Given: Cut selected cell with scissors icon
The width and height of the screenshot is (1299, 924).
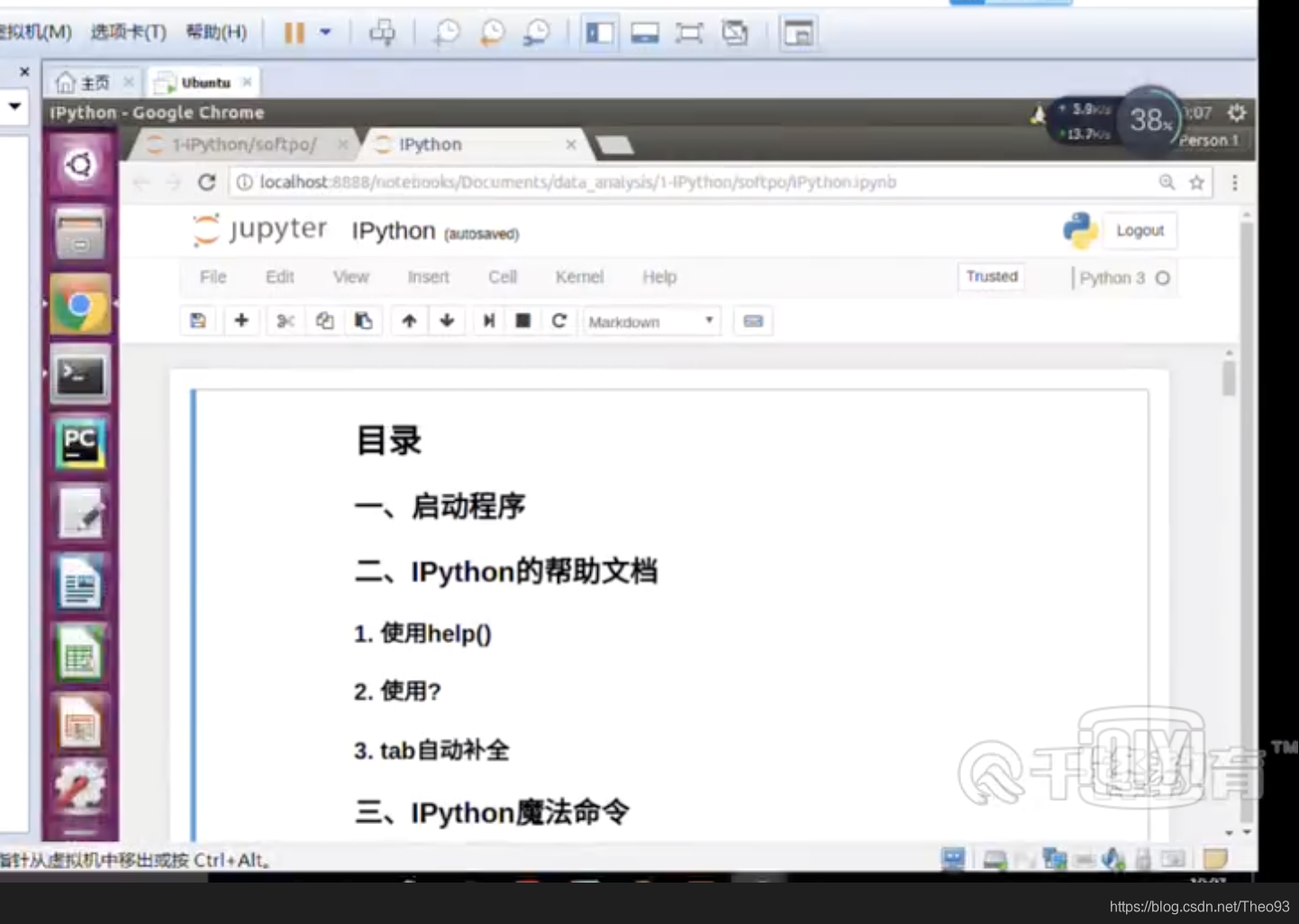Looking at the screenshot, I should 286,321.
